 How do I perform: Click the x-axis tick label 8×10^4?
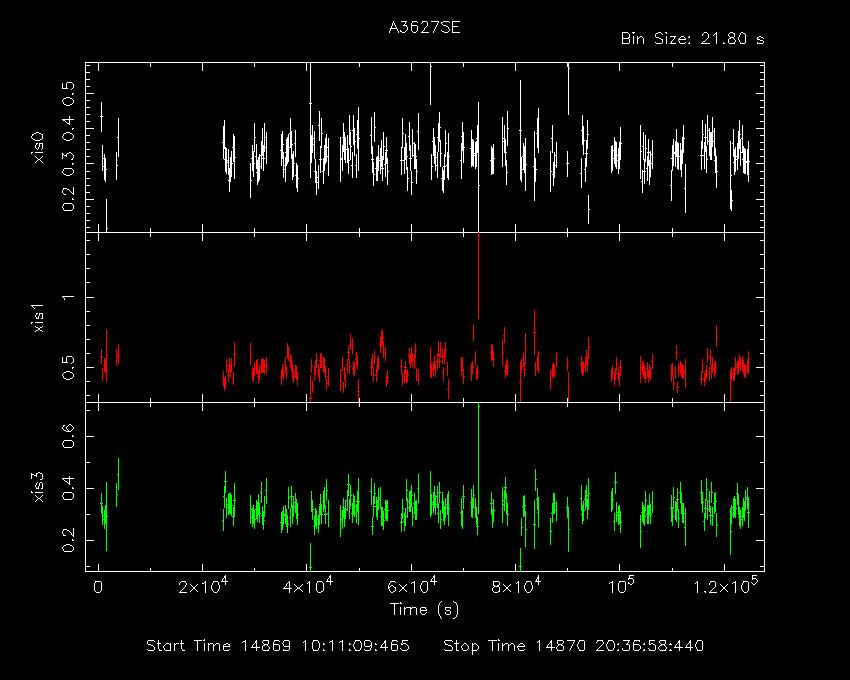click(x=516, y=586)
